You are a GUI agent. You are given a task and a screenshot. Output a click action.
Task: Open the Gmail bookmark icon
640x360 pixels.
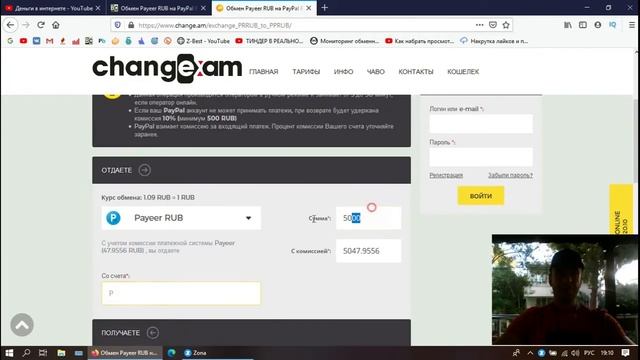click(49, 41)
